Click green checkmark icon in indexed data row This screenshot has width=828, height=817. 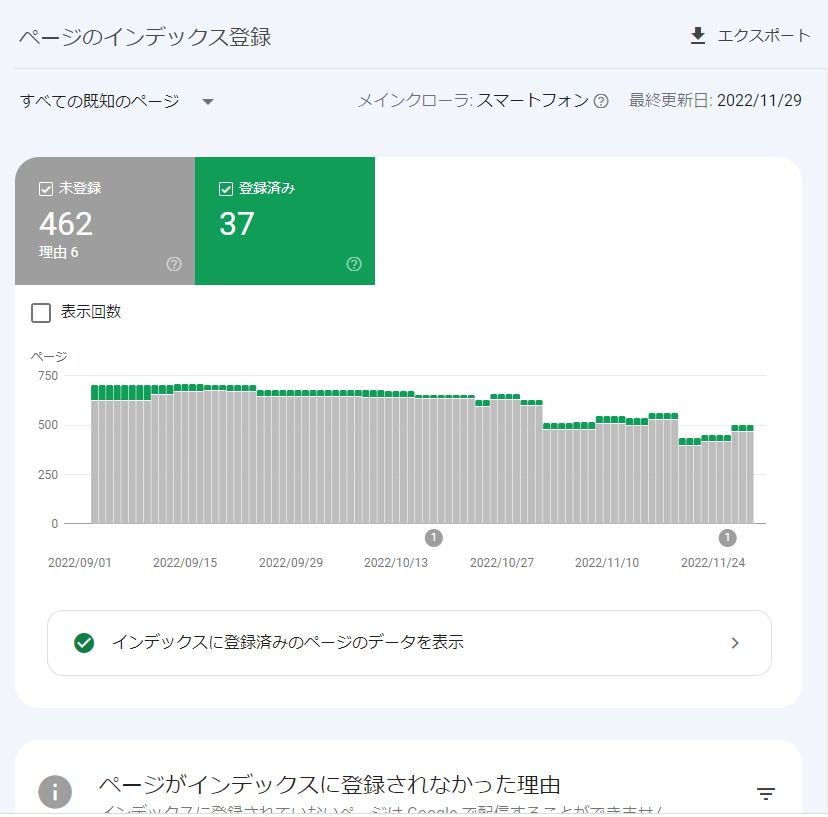click(84, 643)
